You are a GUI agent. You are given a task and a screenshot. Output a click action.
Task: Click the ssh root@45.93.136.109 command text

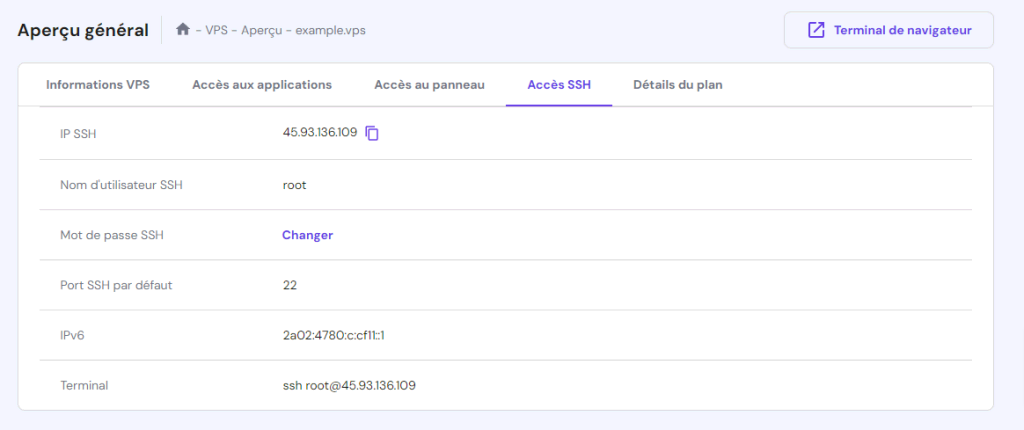(x=349, y=385)
